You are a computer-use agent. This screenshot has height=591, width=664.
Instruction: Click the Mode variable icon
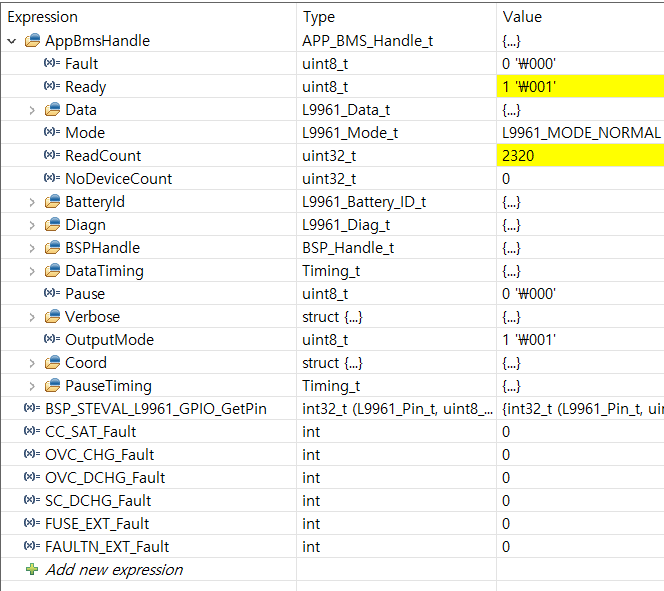(x=52, y=132)
